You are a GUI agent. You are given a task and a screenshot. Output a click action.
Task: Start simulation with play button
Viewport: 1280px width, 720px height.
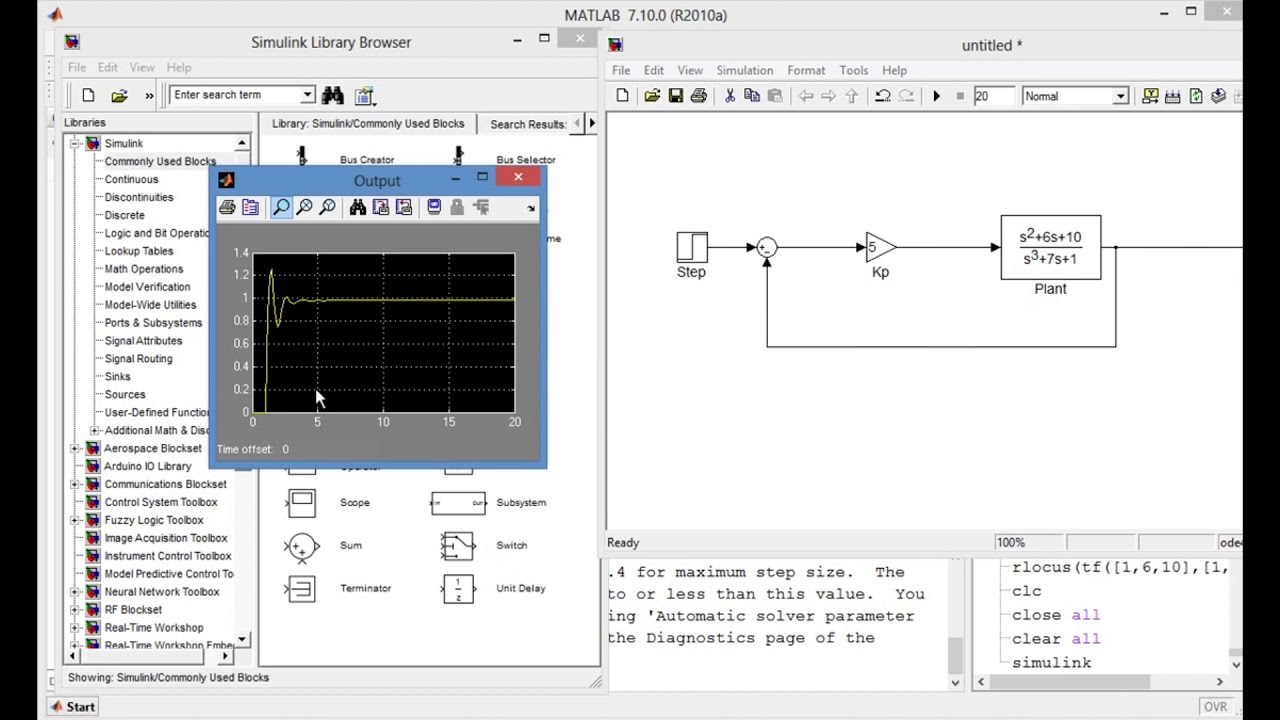tap(936, 96)
